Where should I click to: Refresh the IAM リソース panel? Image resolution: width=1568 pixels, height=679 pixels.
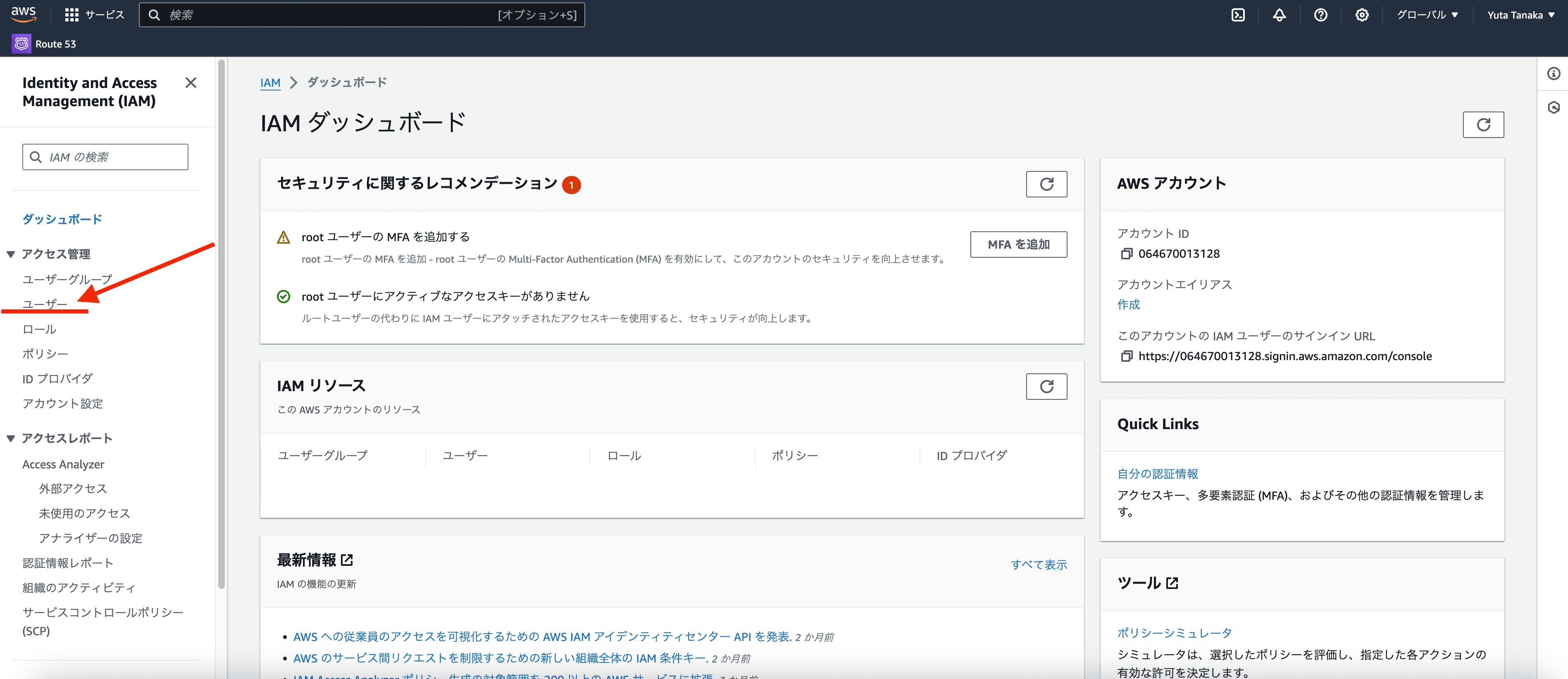[x=1046, y=386]
